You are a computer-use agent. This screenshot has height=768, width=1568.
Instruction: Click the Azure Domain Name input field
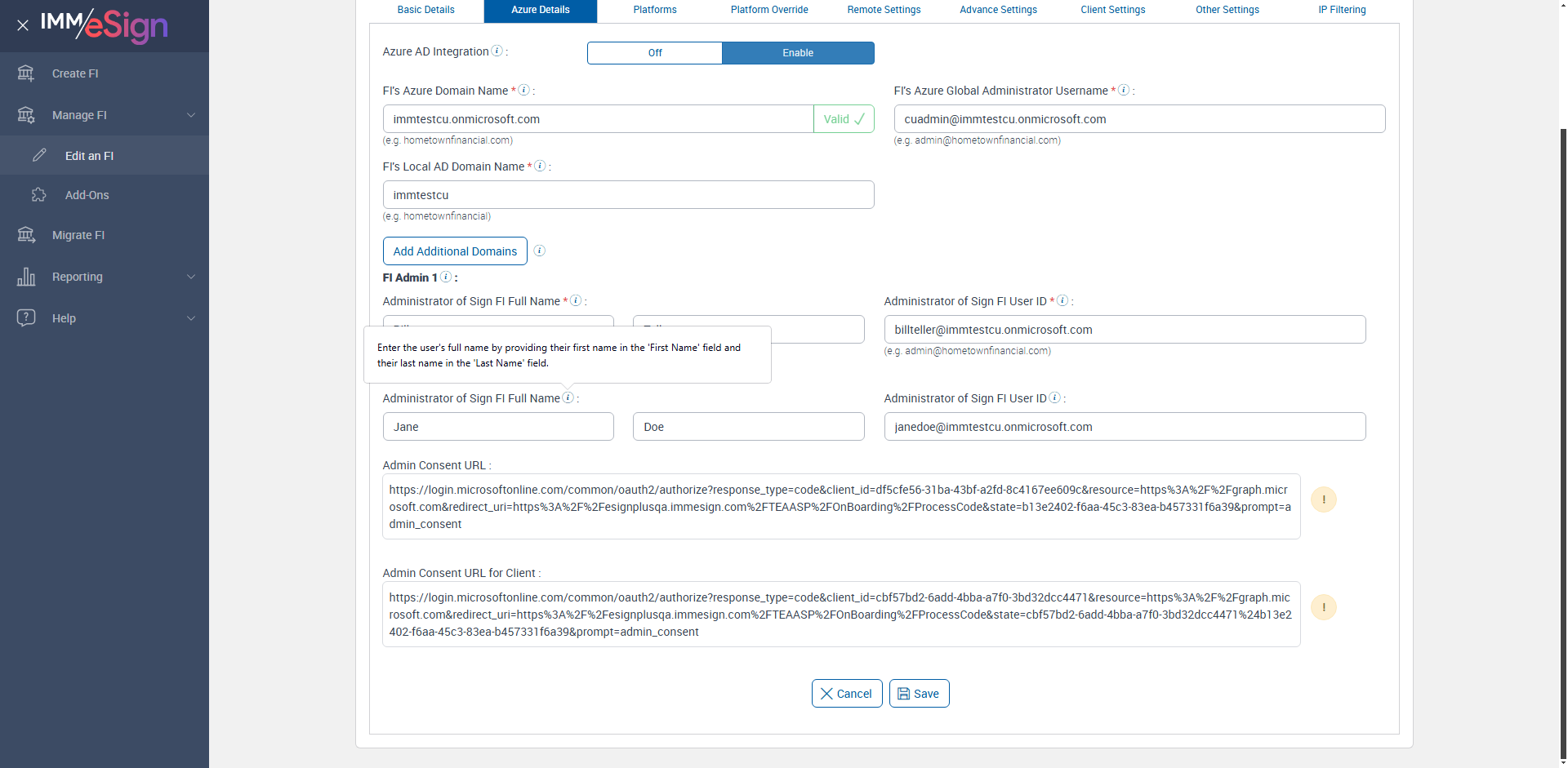599,119
